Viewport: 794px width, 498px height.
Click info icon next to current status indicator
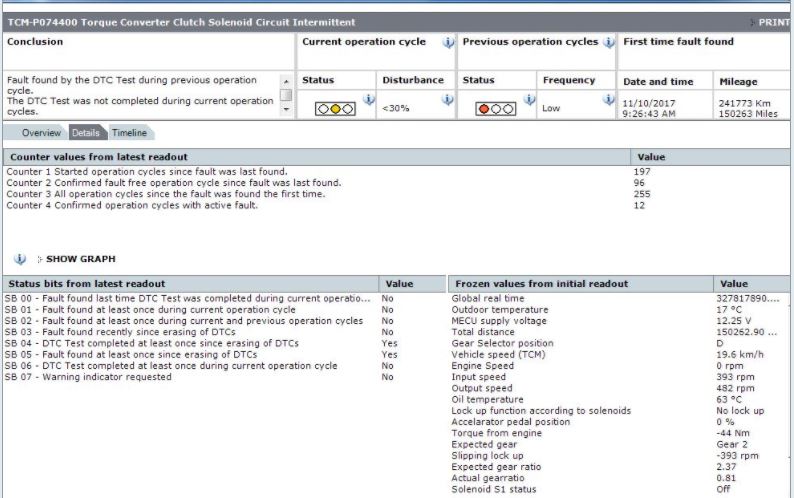pyautogui.click(x=369, y=99)
